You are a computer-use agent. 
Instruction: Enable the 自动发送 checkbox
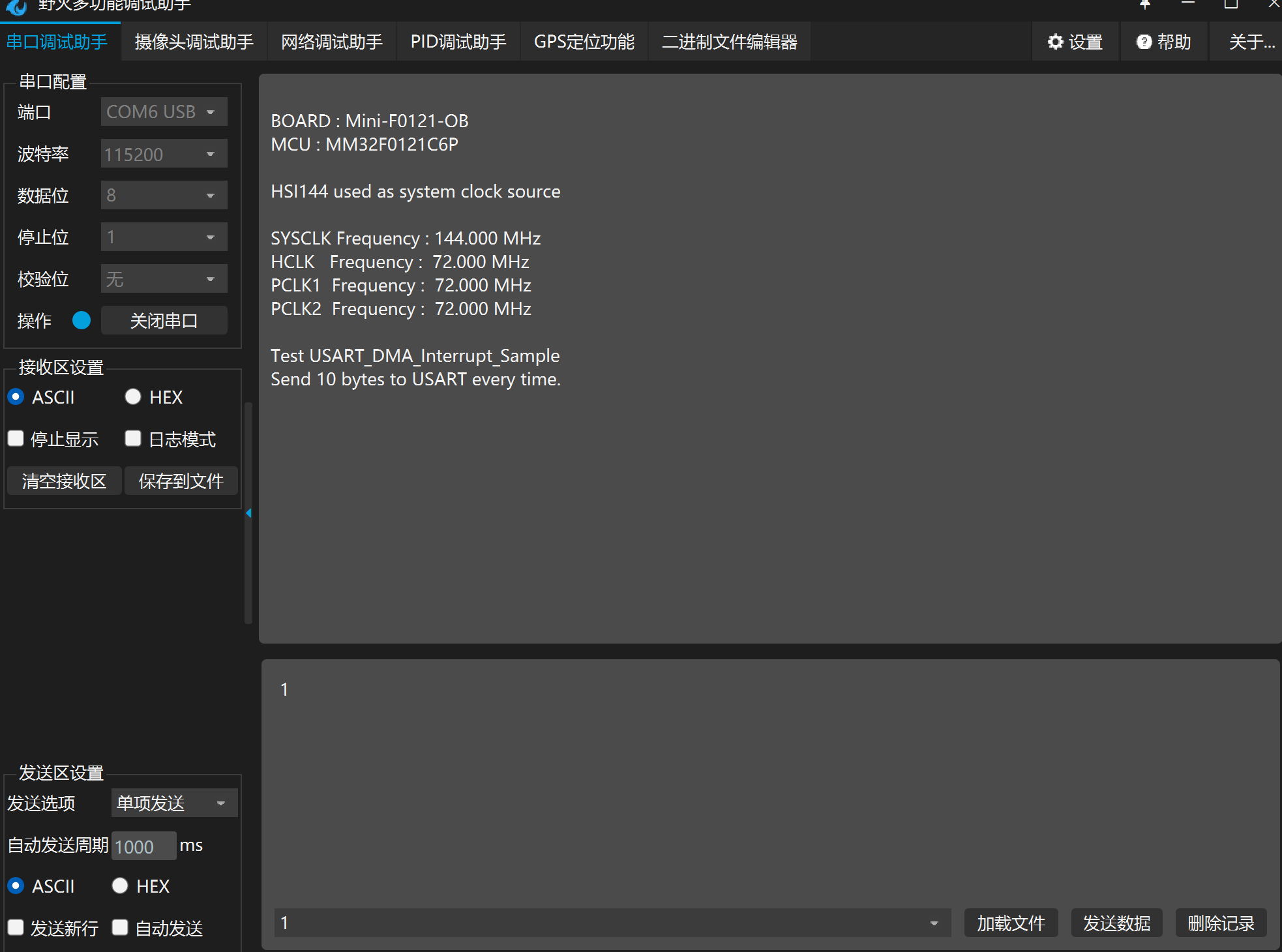click(x=120, y=927)
